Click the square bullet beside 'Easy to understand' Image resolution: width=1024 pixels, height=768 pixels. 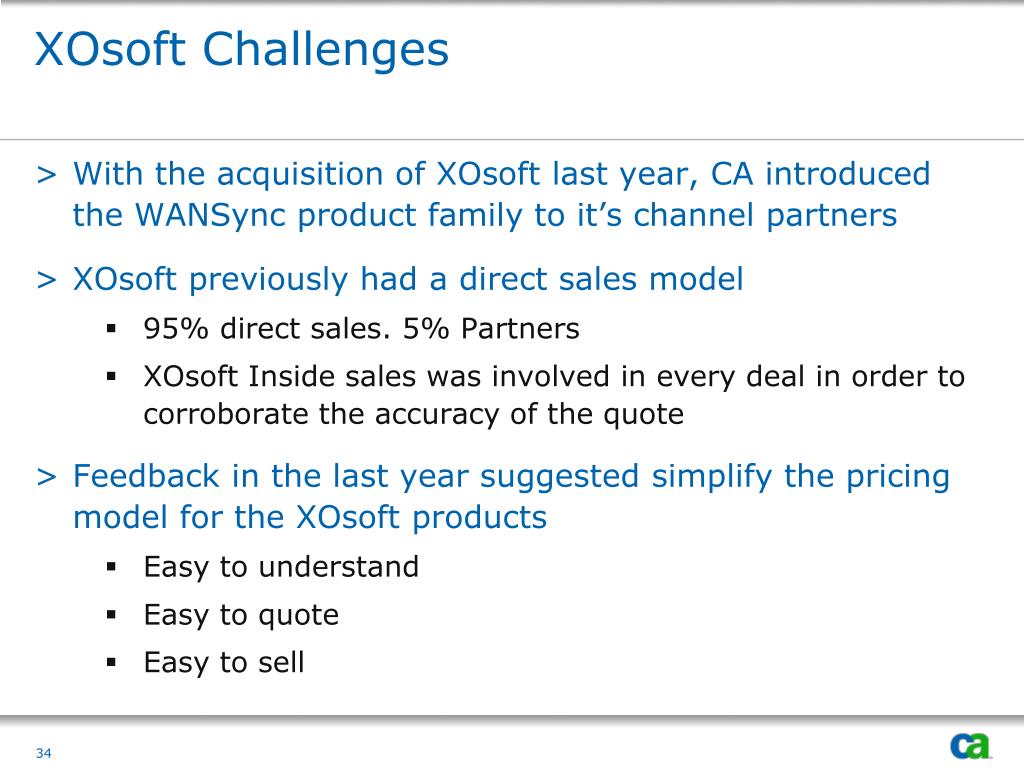point(111,567)
